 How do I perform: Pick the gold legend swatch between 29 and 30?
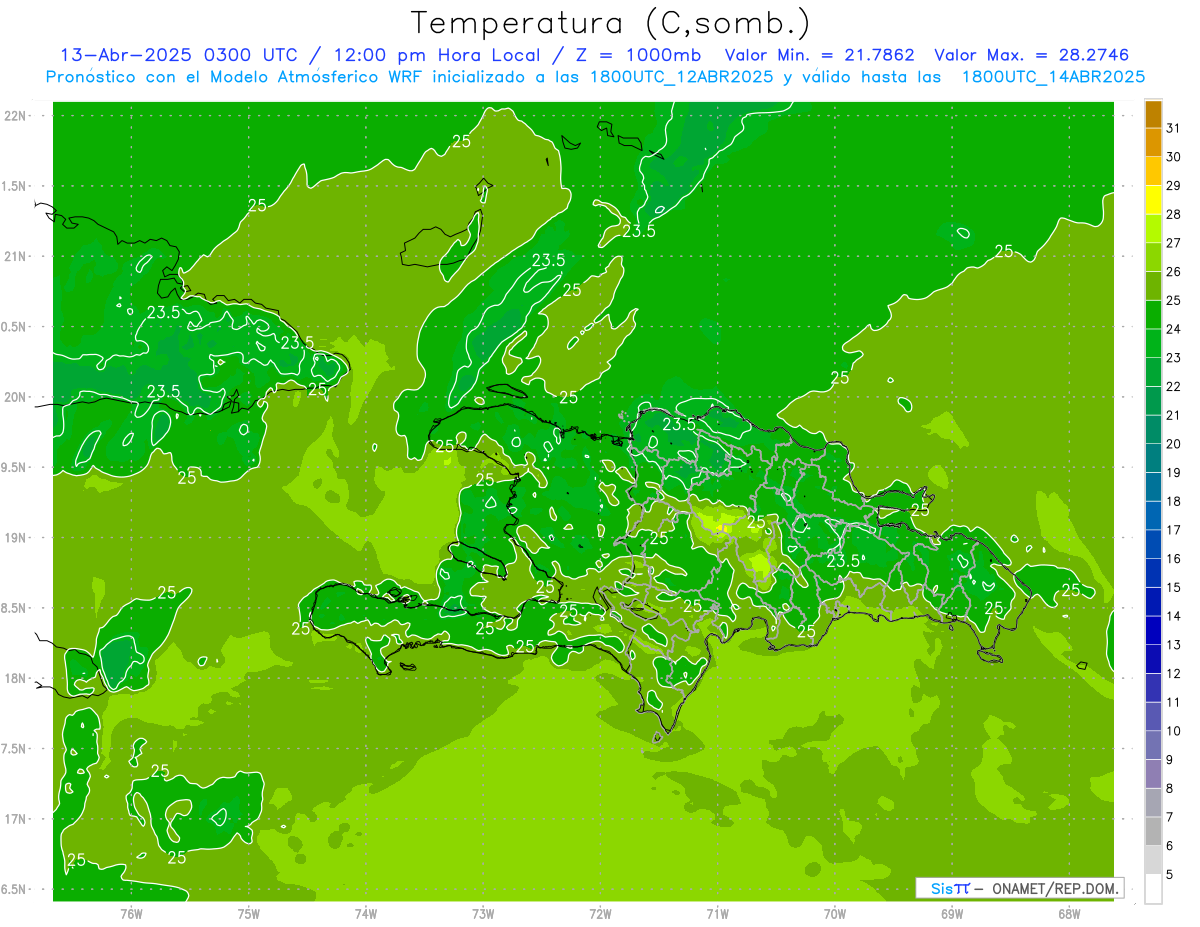pyautogui.click(x=1153, y=171)
